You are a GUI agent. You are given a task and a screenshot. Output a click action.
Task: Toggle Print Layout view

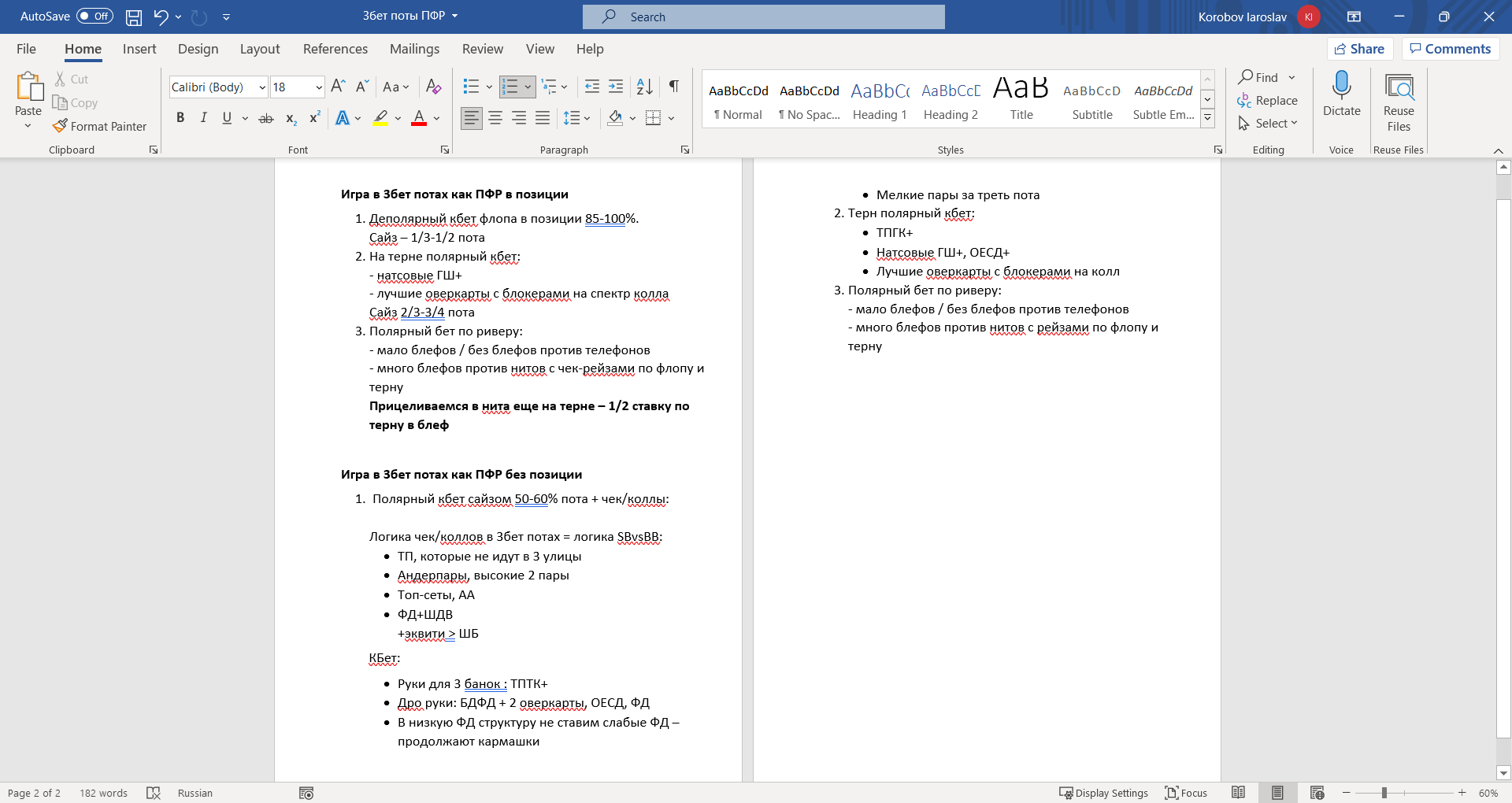click(1277, 793)
